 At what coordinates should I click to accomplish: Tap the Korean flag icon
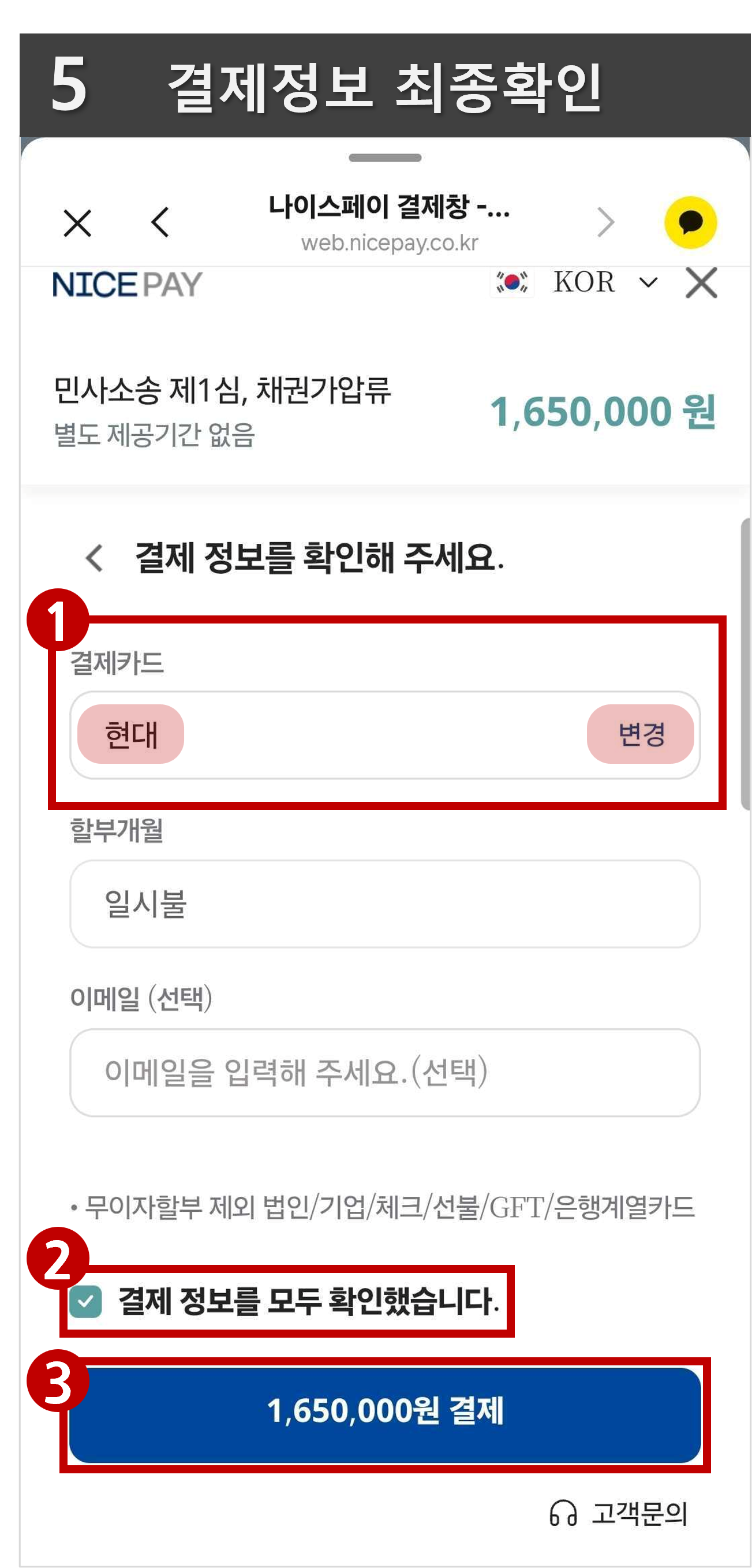pos(512,282)
